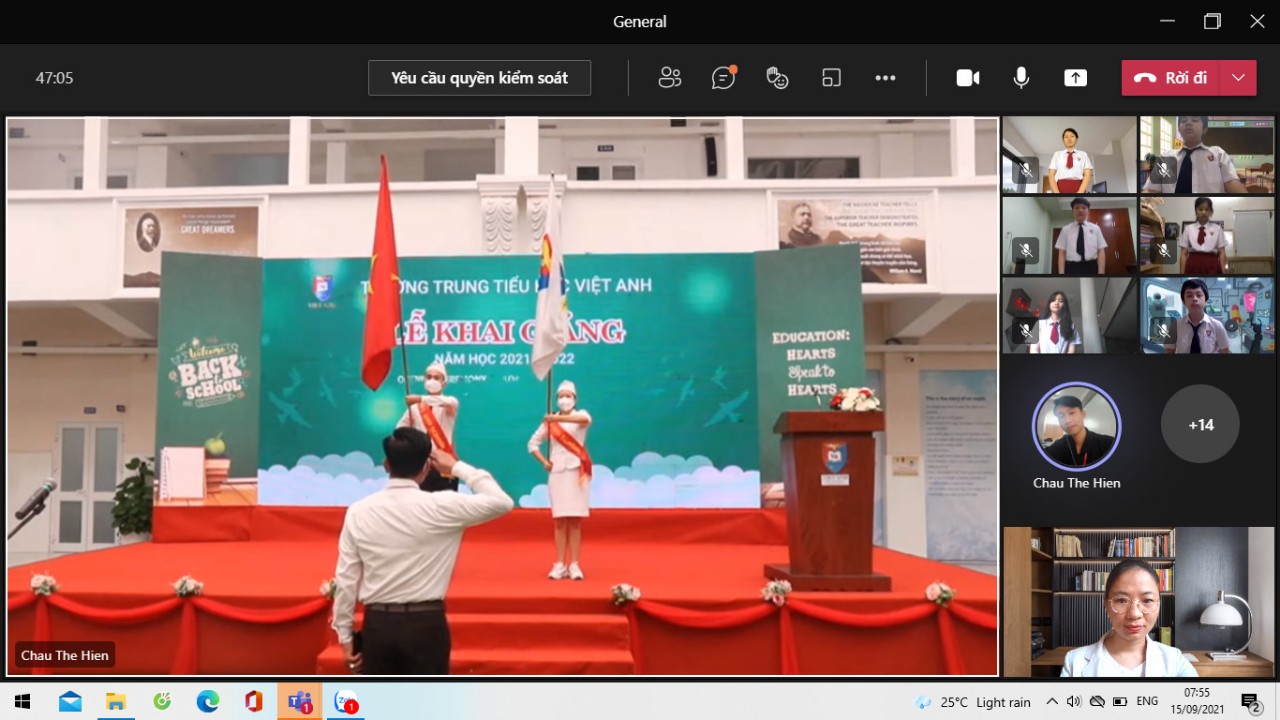The height and width of the screenshot is (720, 1280).
Task: Toggle the camera on or off
Action: click(968, 78)
